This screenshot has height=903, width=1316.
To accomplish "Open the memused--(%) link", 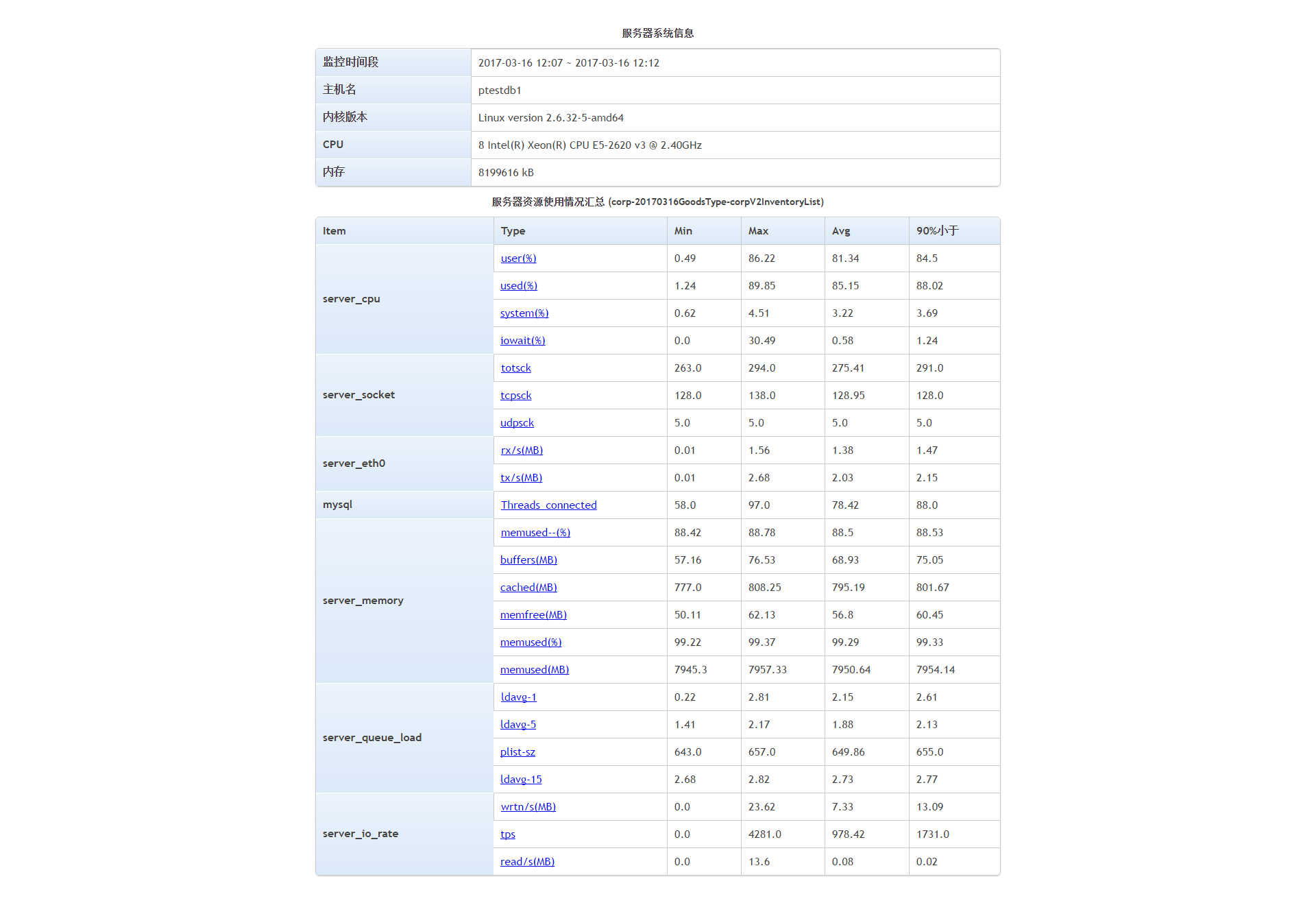I will tap(535, 533).
